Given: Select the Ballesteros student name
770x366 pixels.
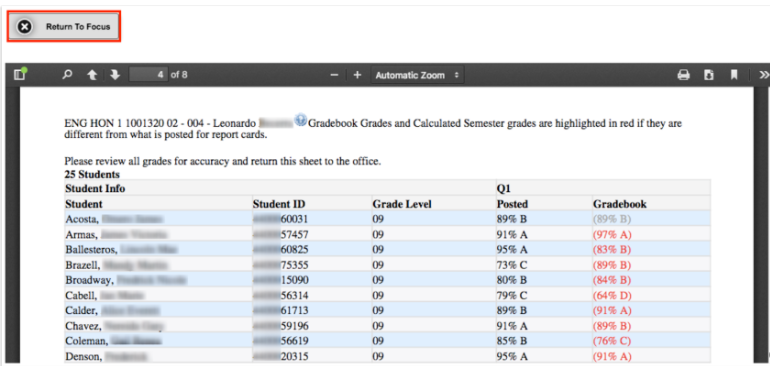Looking at the screenshot, I should pos(121,250).
